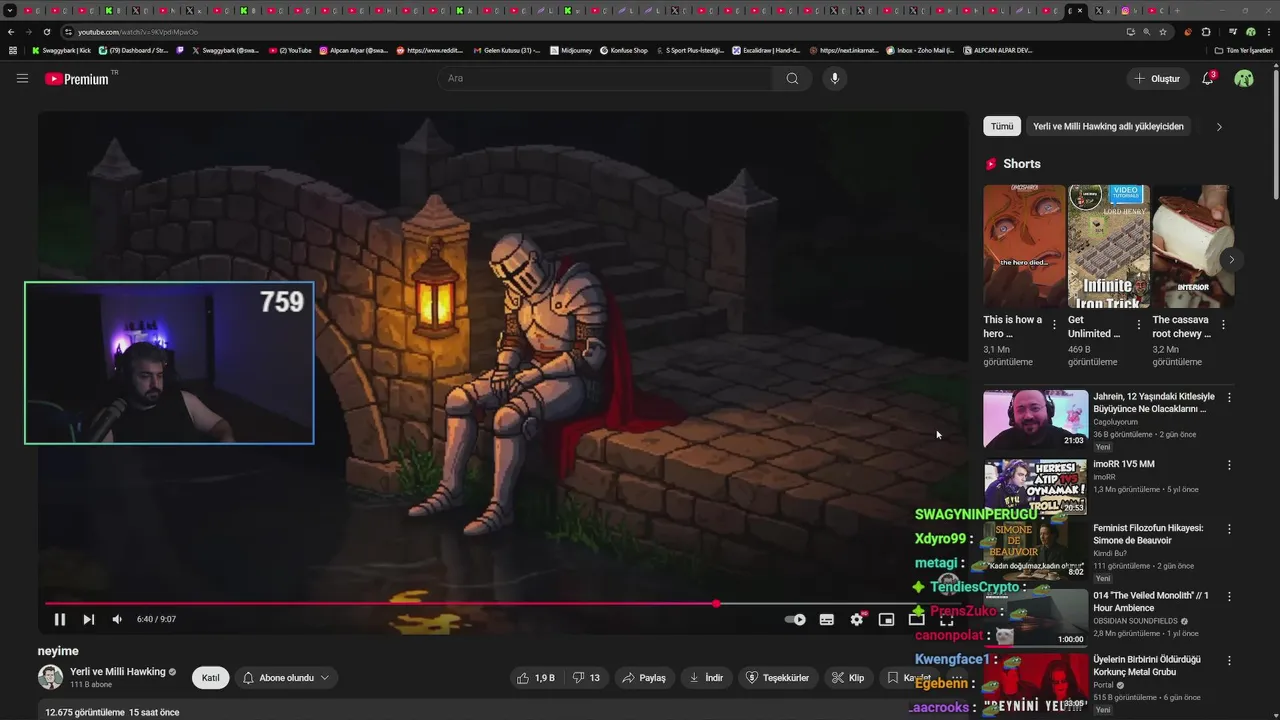Open the YouTube hamburger guide menu
Image resolution: width=1280 pixels, height=720 pixels.
[22, 78]
